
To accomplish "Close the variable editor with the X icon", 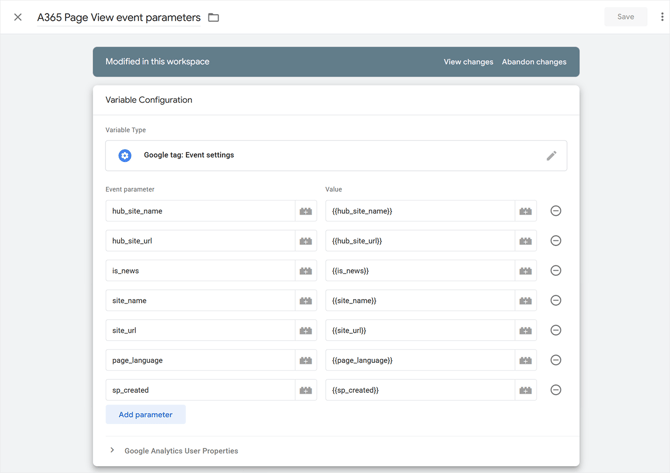I will click(x=18, y=17).
